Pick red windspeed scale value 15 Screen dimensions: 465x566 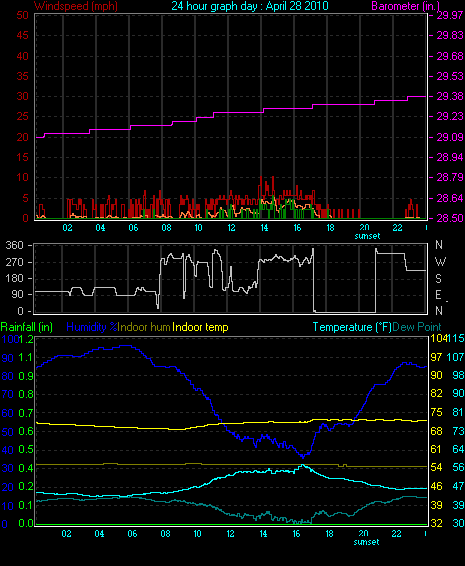(x=22, y=157)
